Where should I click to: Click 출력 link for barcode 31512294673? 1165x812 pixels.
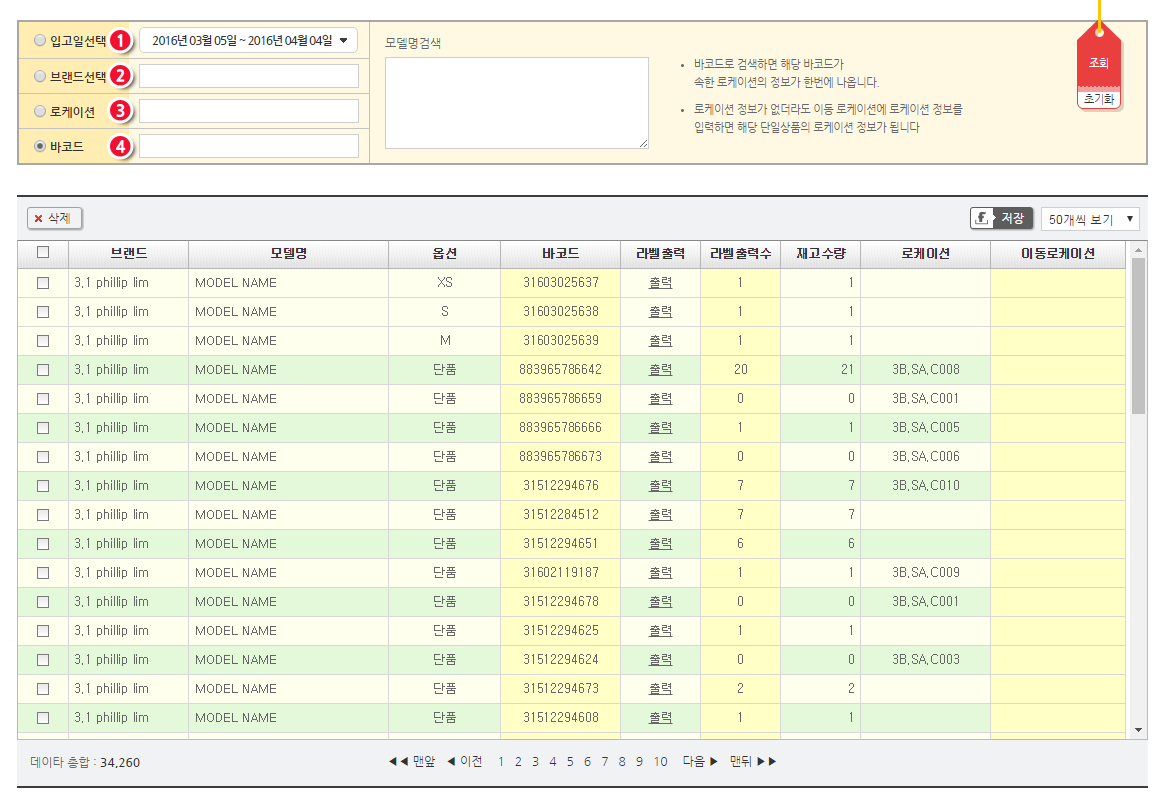[x=661, y=688]
